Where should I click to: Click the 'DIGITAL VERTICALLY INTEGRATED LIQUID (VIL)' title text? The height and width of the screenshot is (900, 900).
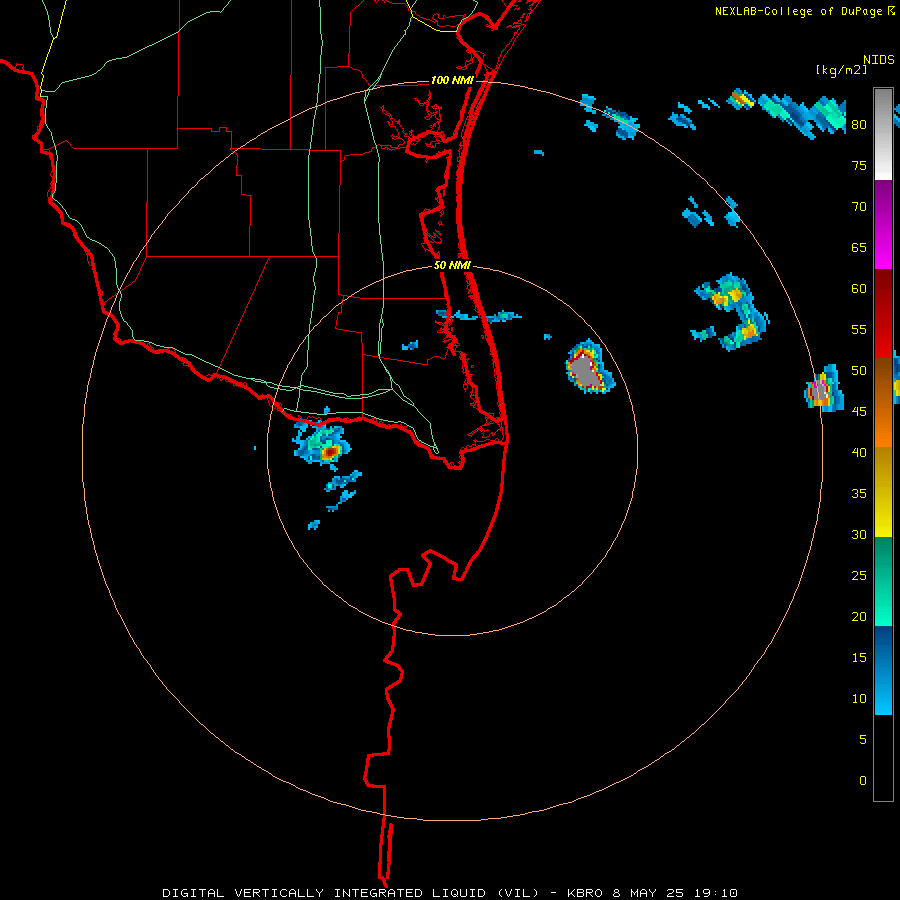click(x=351, y=893)
